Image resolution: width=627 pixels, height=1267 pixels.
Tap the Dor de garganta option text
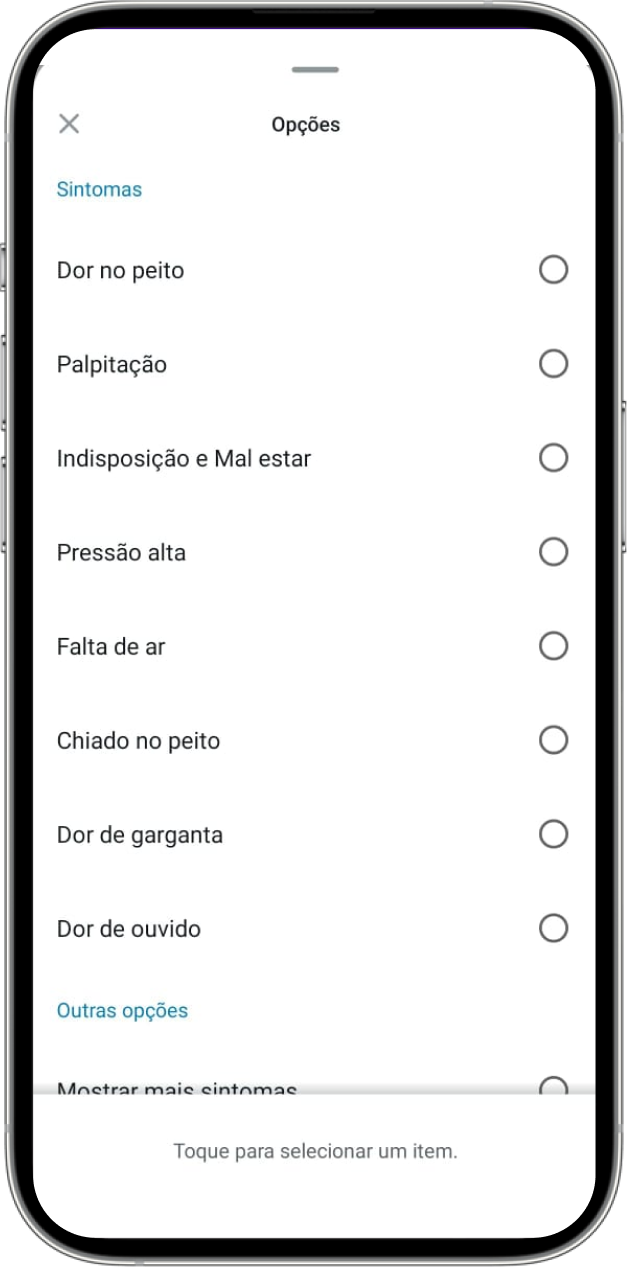[139, 835]
